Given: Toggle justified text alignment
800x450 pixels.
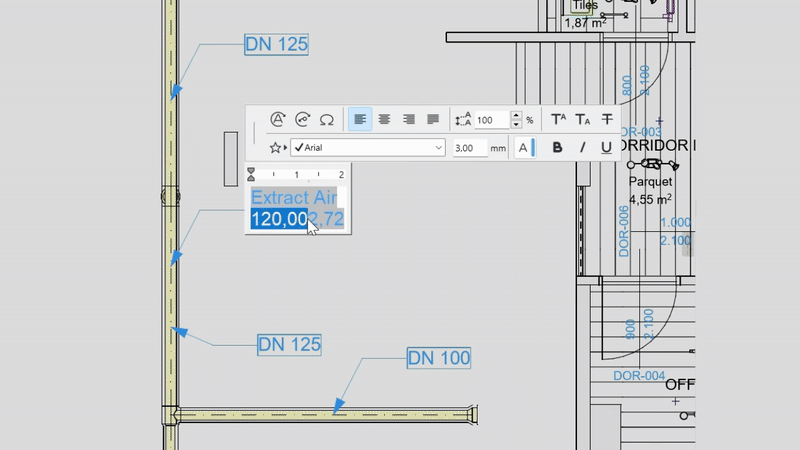Looking at the screenshot, I should click(x=433, y=119).
